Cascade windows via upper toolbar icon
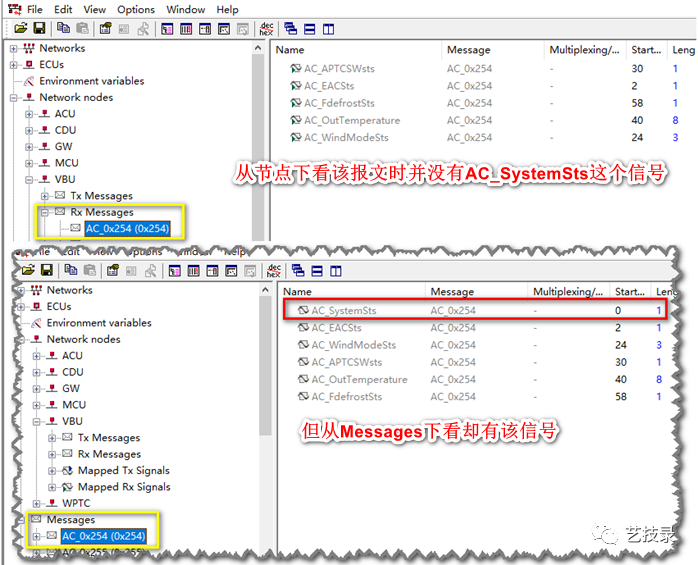Viewport: 698px width, 565px height. pos(291,29)
